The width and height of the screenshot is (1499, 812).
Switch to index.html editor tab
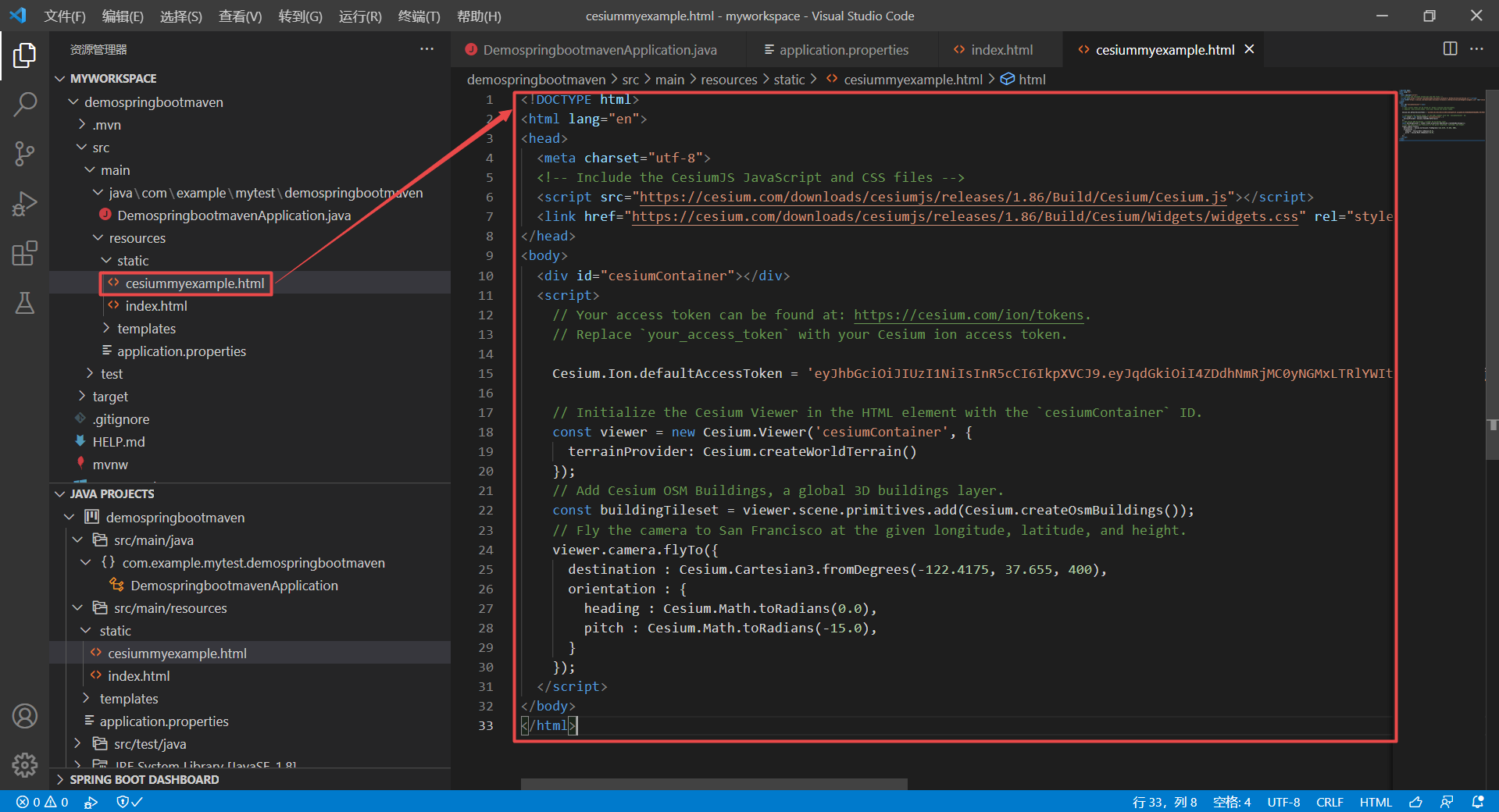tap(1001, 50)
